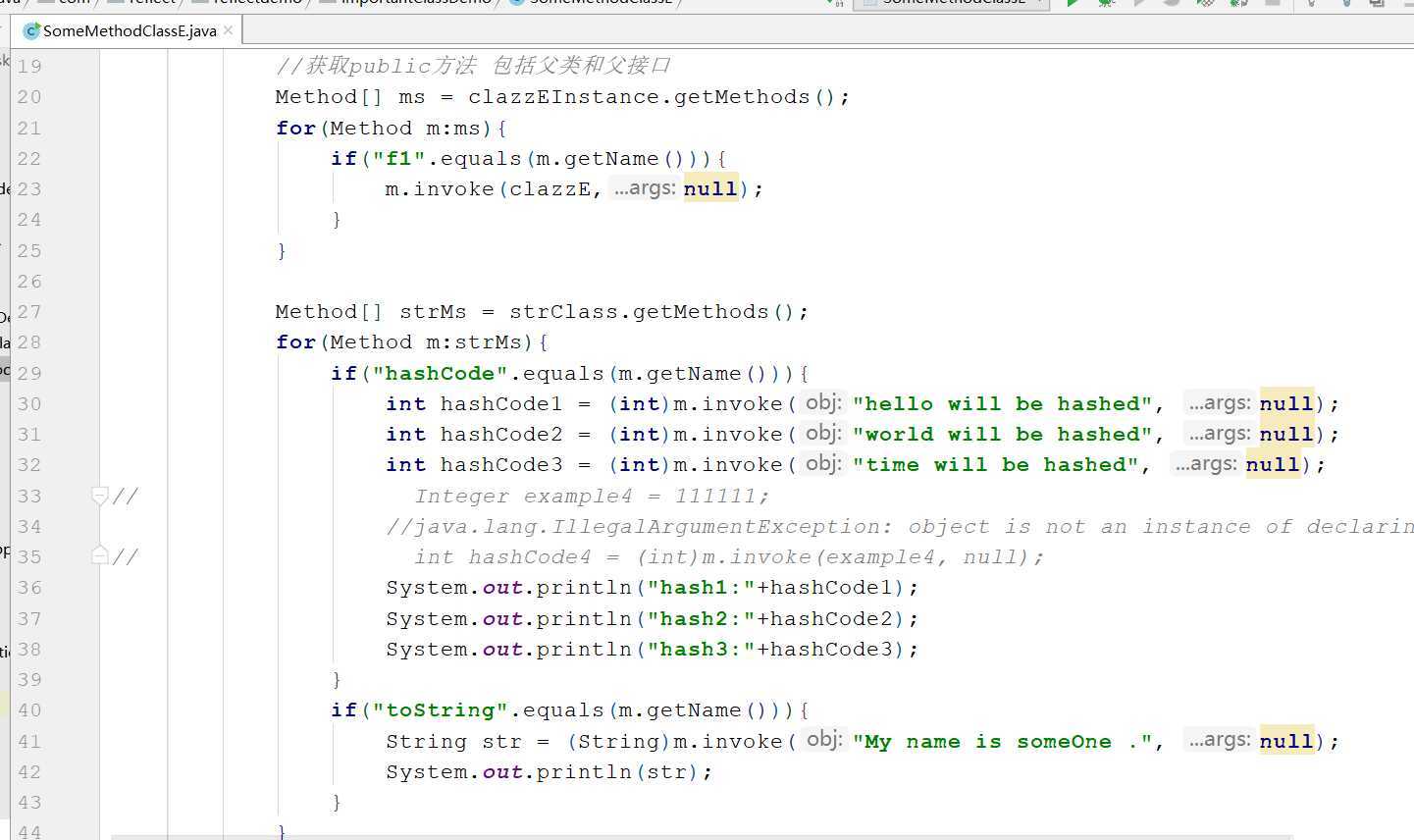Click the "strMs" variable on line 27
This screenshot has height=840, width=1414.
[x=433, y=311]
